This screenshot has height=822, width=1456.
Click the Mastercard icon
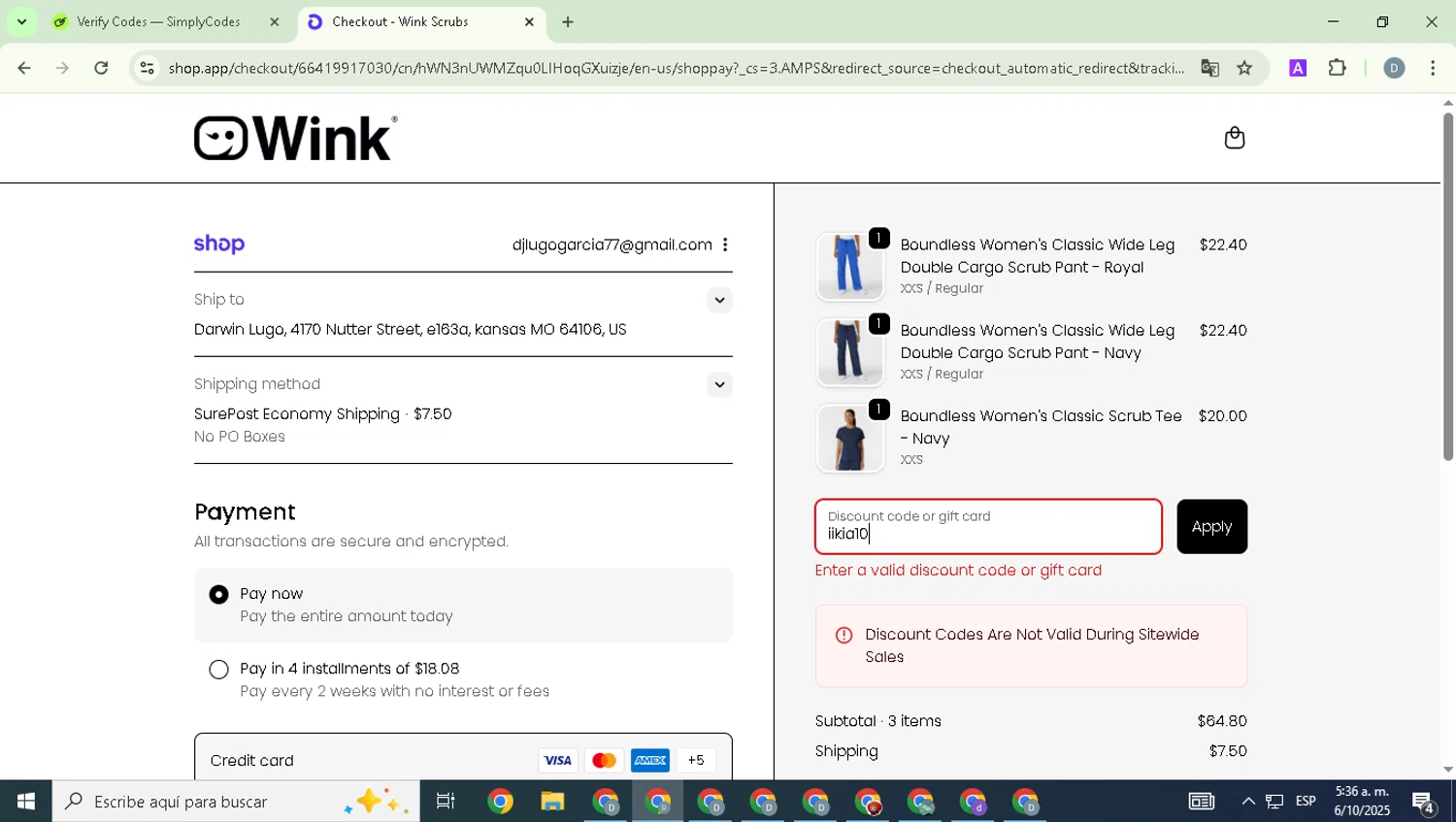604,761
